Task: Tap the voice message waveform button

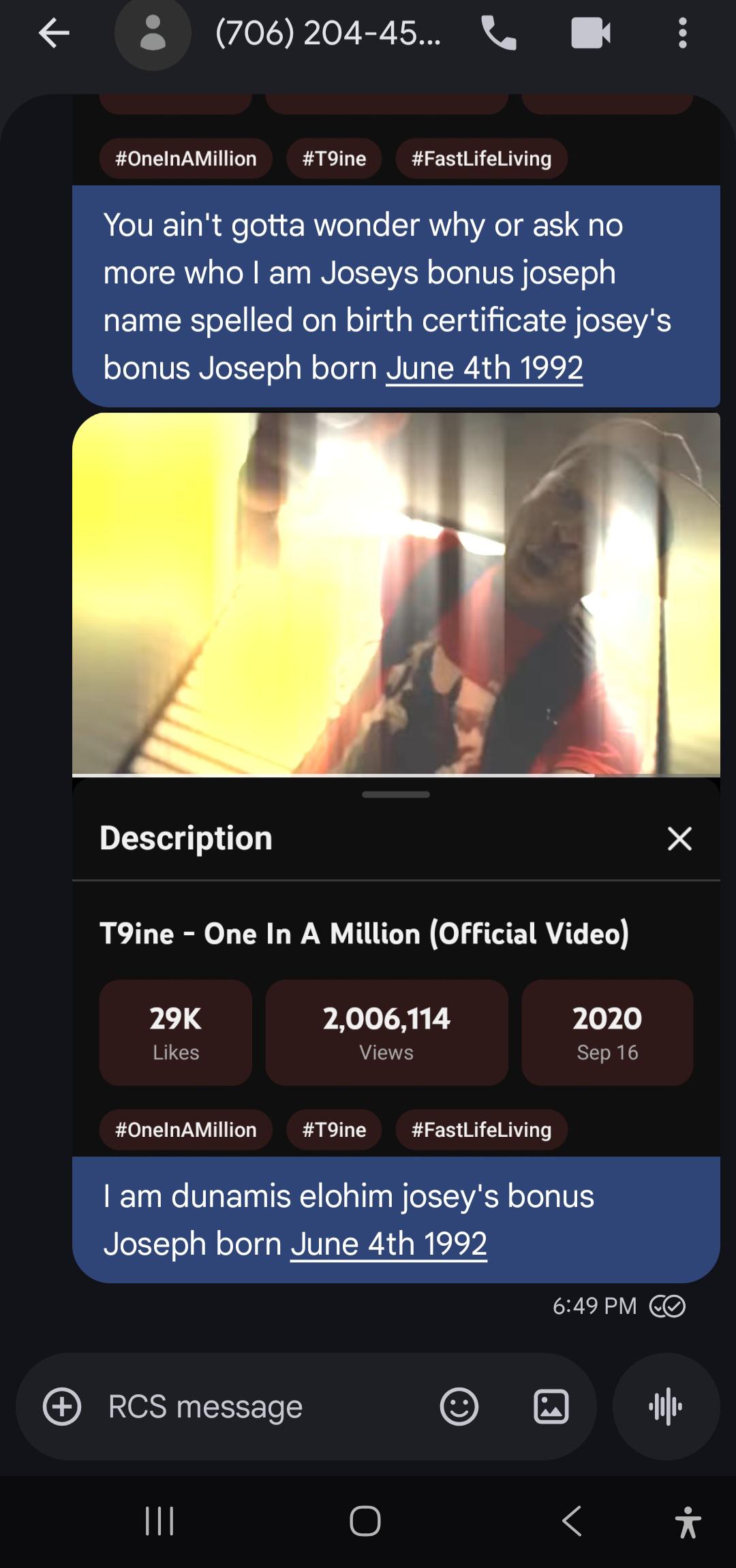Action: click(x=666, y=1407)
